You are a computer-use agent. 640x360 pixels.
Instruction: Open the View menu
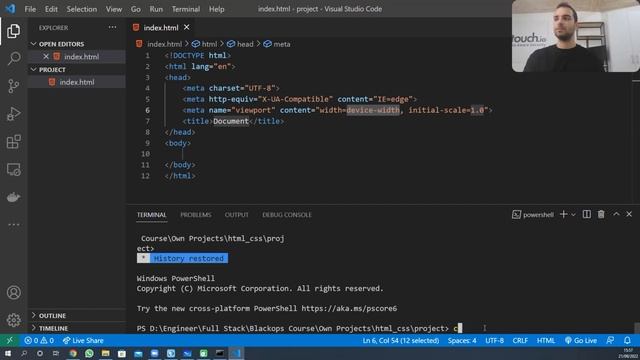tap(114, 9)
